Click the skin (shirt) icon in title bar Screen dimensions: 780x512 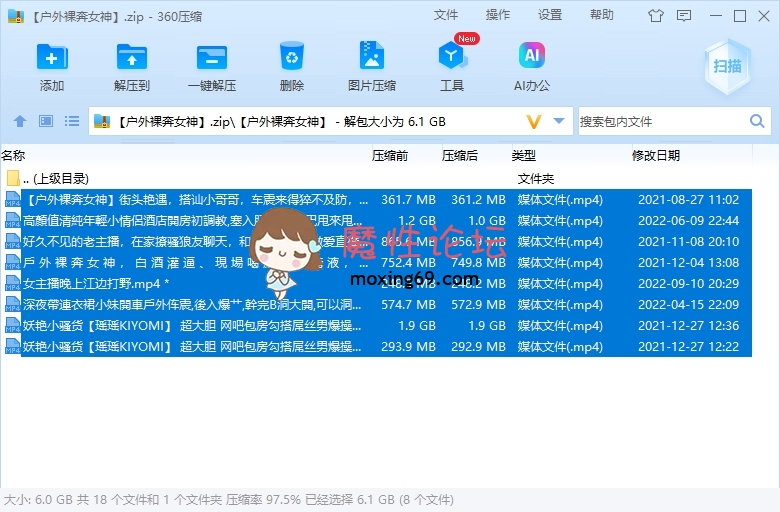click(x=655, y=16)
